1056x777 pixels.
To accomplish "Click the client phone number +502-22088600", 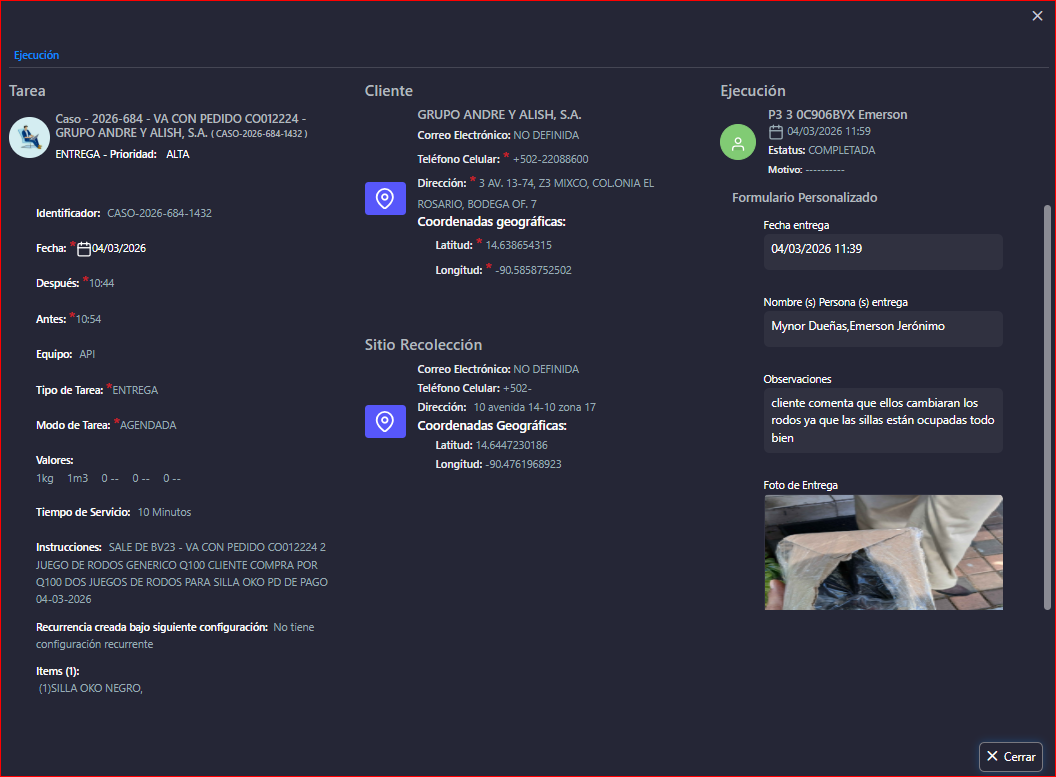I will [550, 159].
